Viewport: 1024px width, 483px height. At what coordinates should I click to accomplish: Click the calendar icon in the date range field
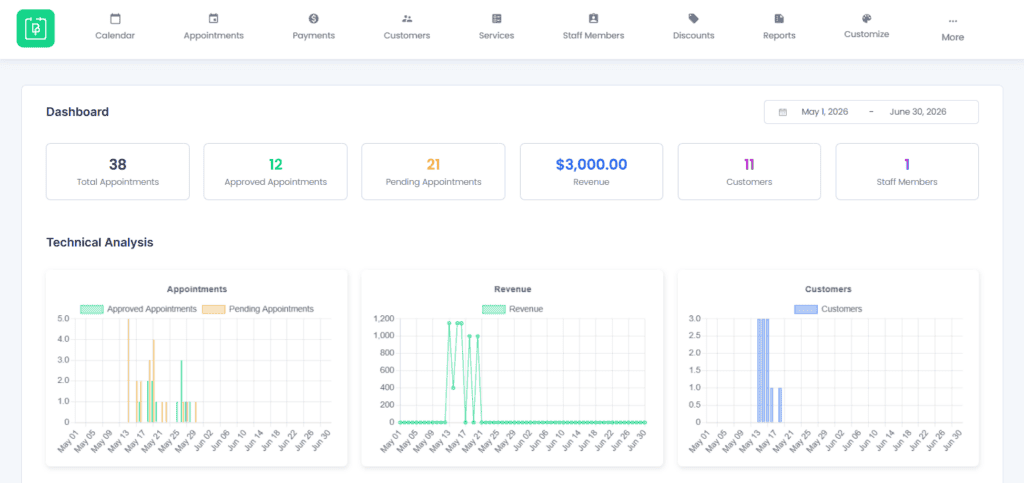pyautogui.click(x=782, y=112)
